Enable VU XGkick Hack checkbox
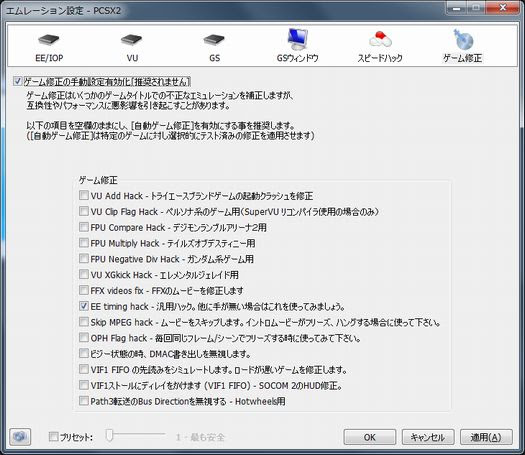 (x=83, y=275)
